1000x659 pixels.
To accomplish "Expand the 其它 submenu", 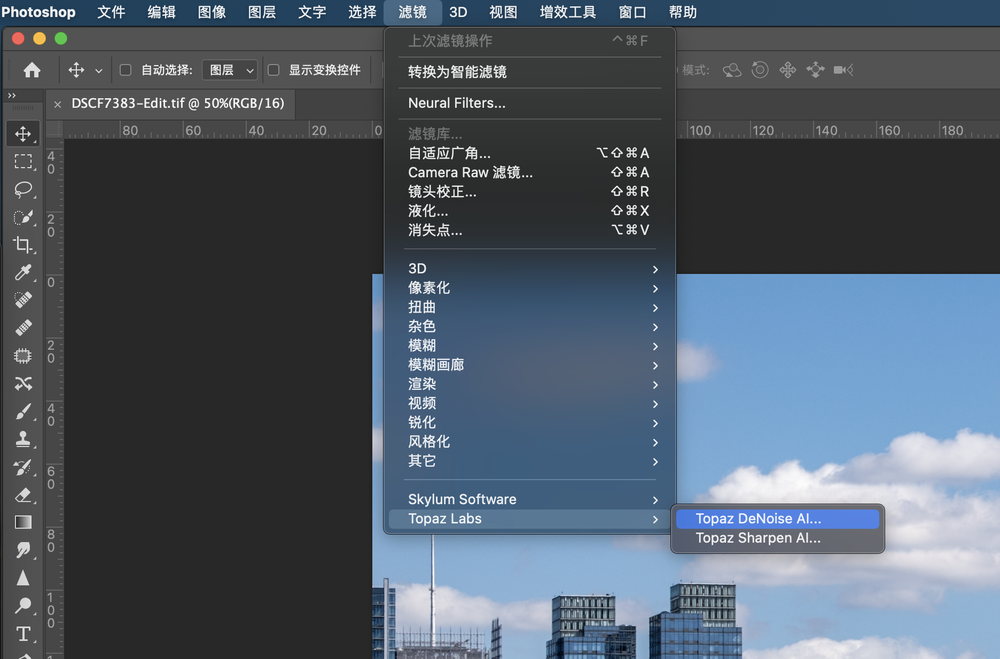I will (531, 460).
